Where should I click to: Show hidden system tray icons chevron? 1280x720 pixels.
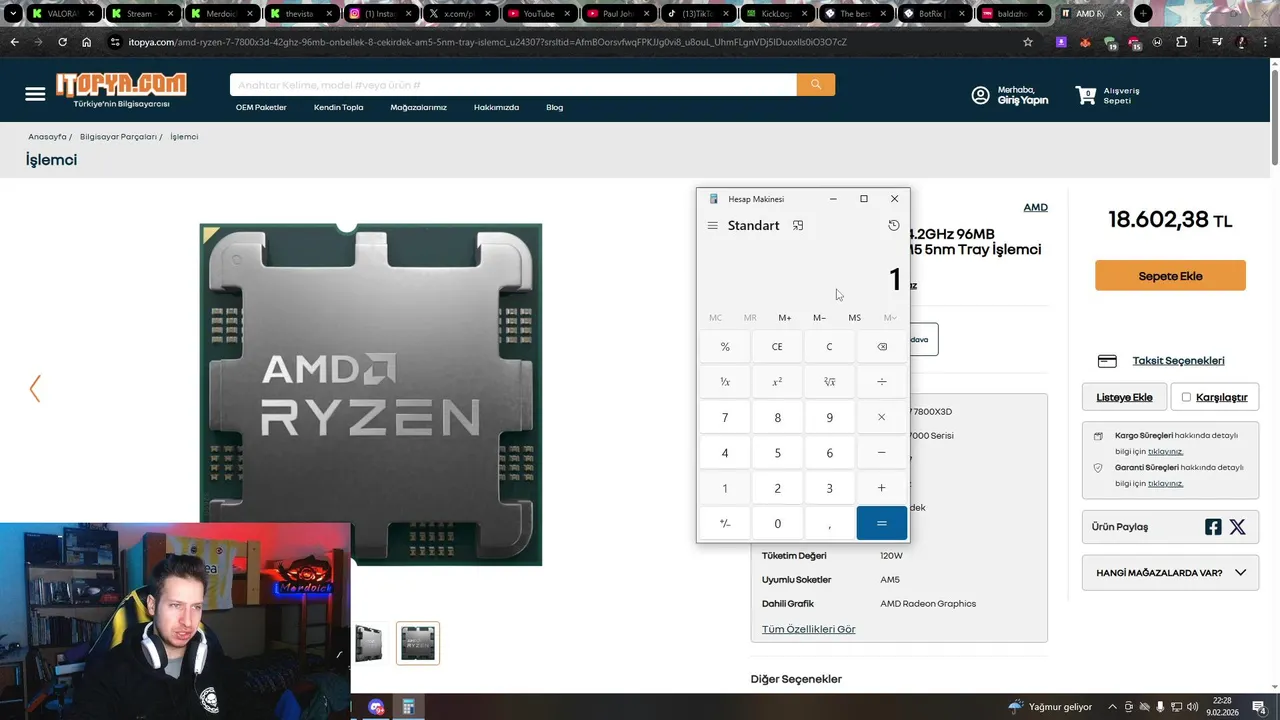(1112, 707)
